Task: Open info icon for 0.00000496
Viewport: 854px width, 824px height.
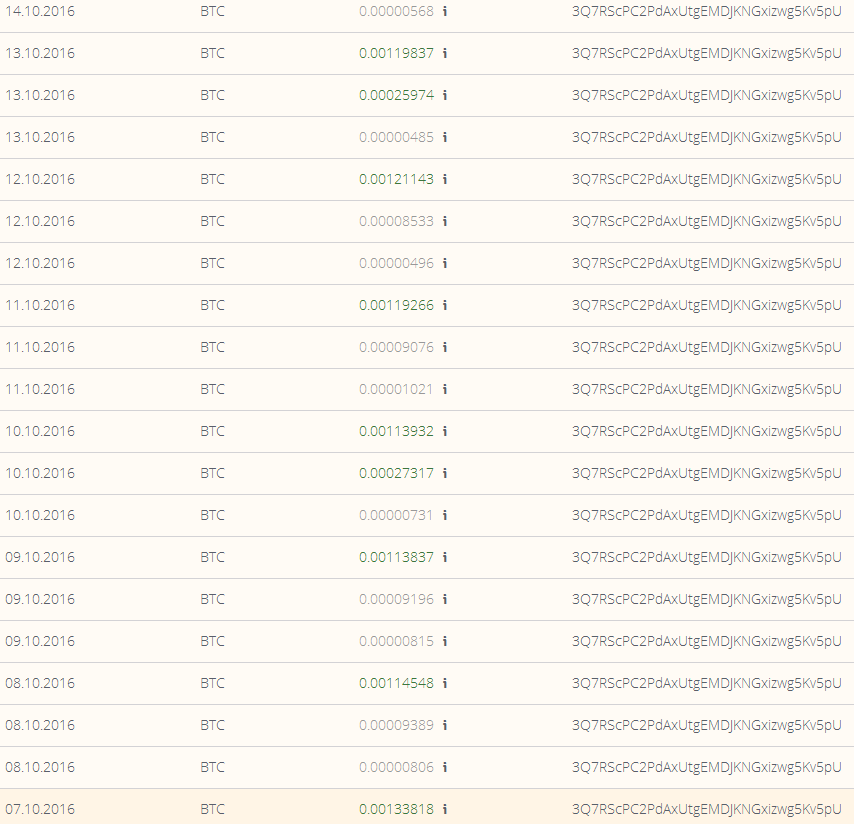Action: (445, 263)
